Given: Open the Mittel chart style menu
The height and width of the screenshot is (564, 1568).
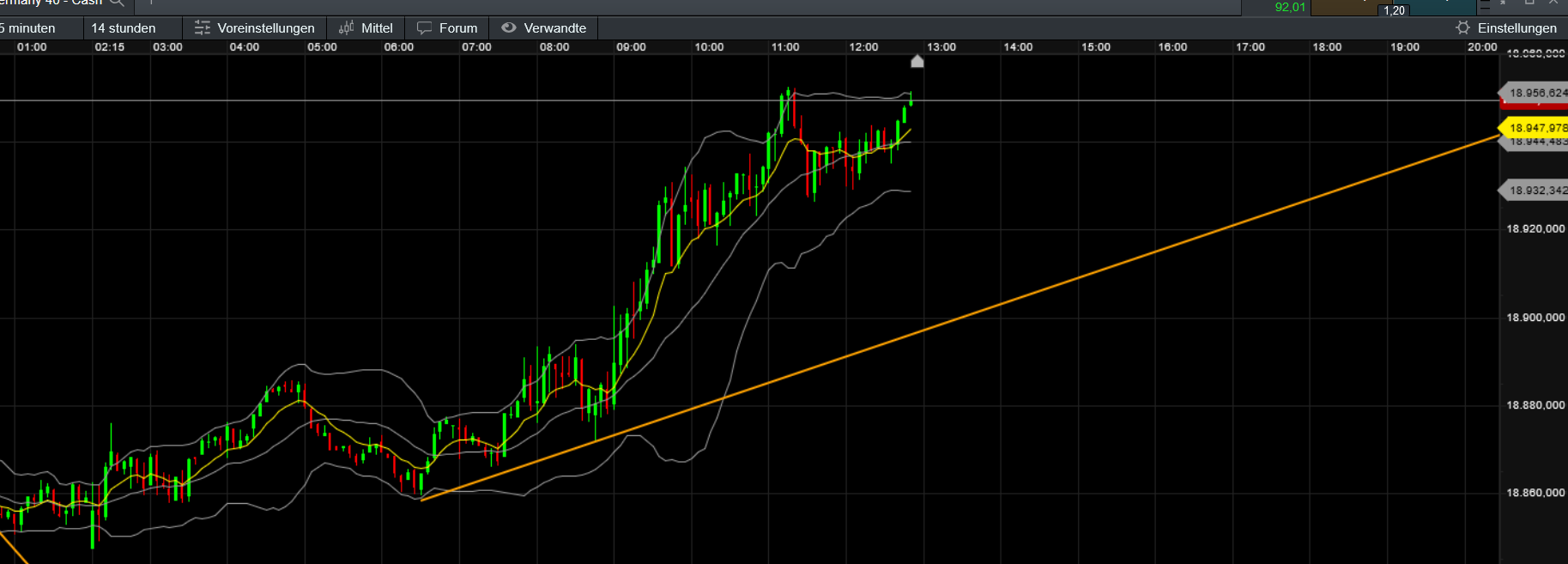Looking at the screenshot, I should coord(366,28).
